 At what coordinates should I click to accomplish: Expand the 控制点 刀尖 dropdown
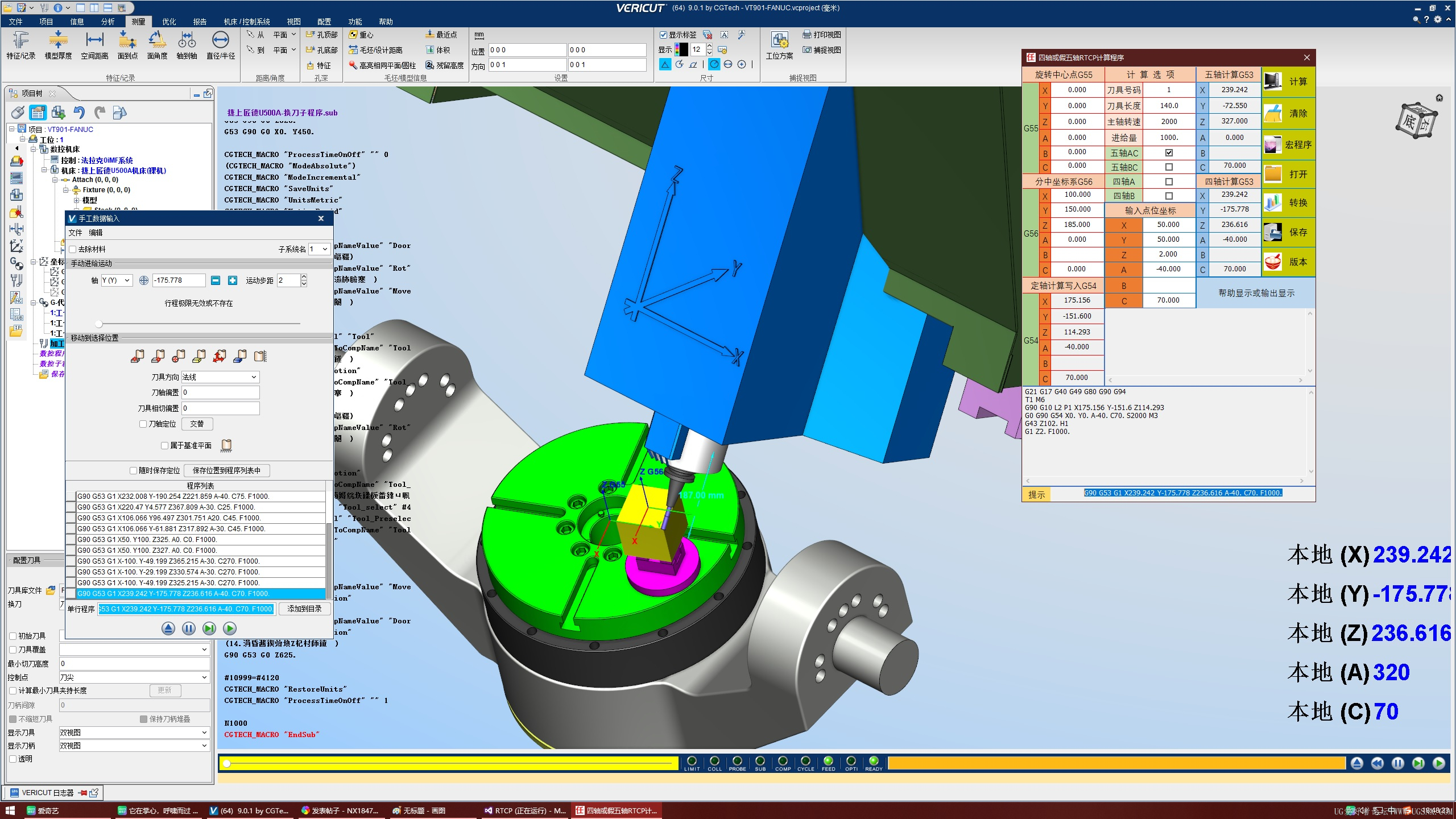(x=134, y=677)
